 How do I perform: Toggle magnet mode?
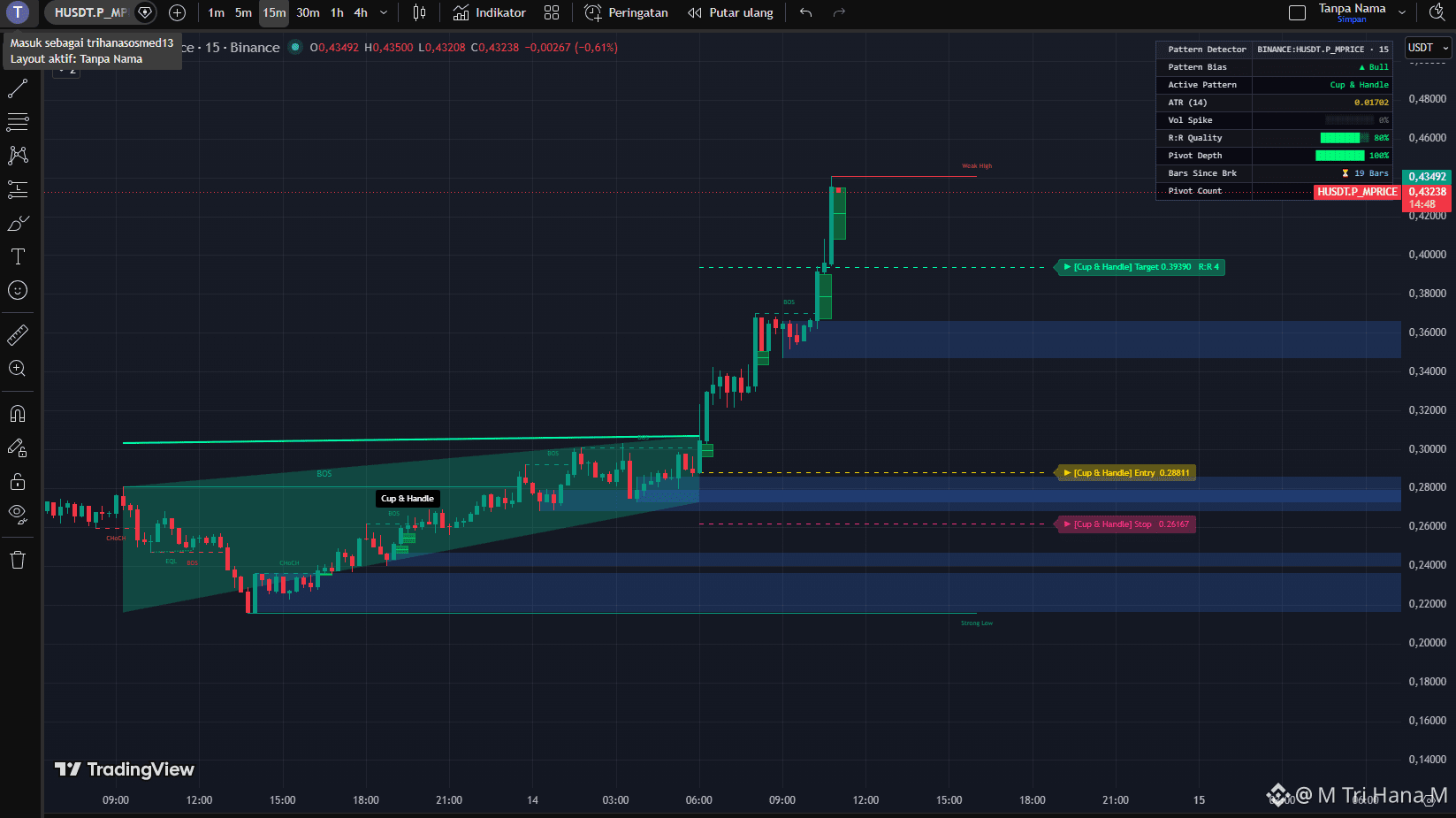click(18, 414)
